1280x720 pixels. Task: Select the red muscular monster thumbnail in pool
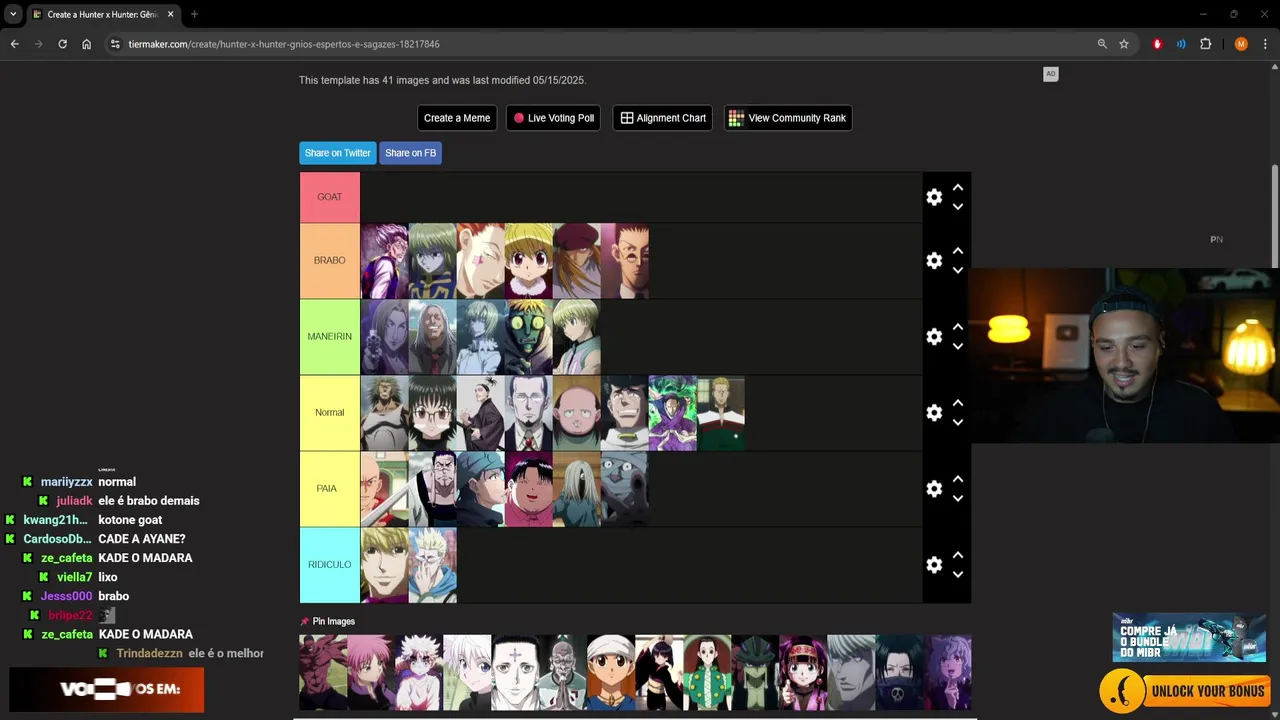pyautogui.click(x=323, y=672)
